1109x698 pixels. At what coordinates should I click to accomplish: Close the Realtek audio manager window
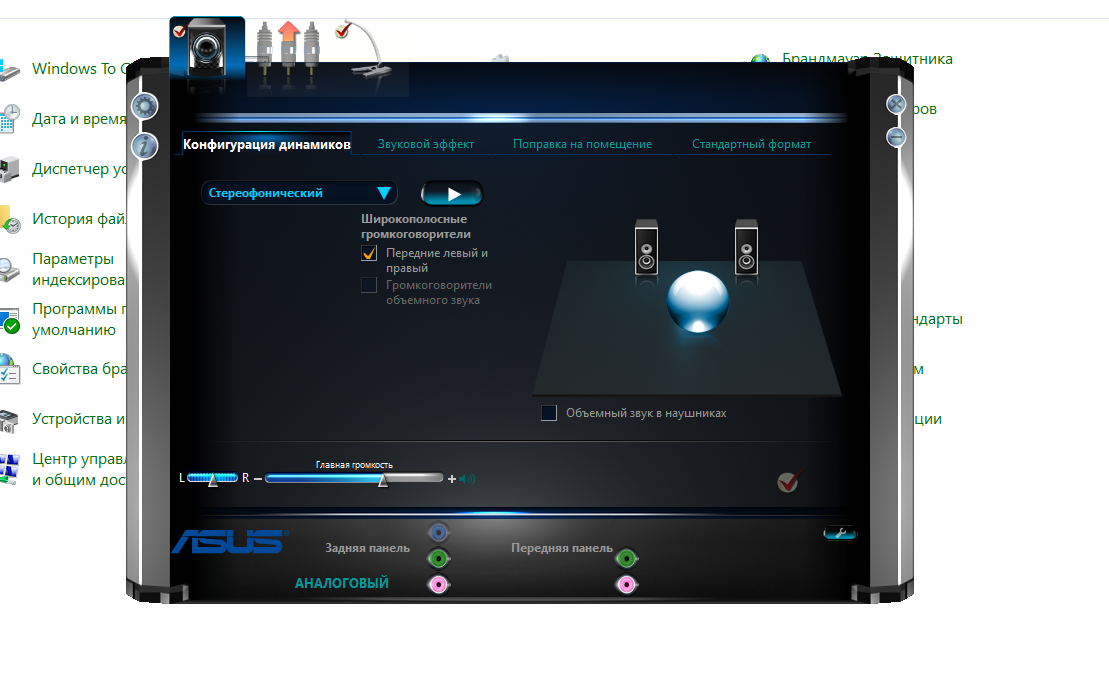[x=896, y=105]
